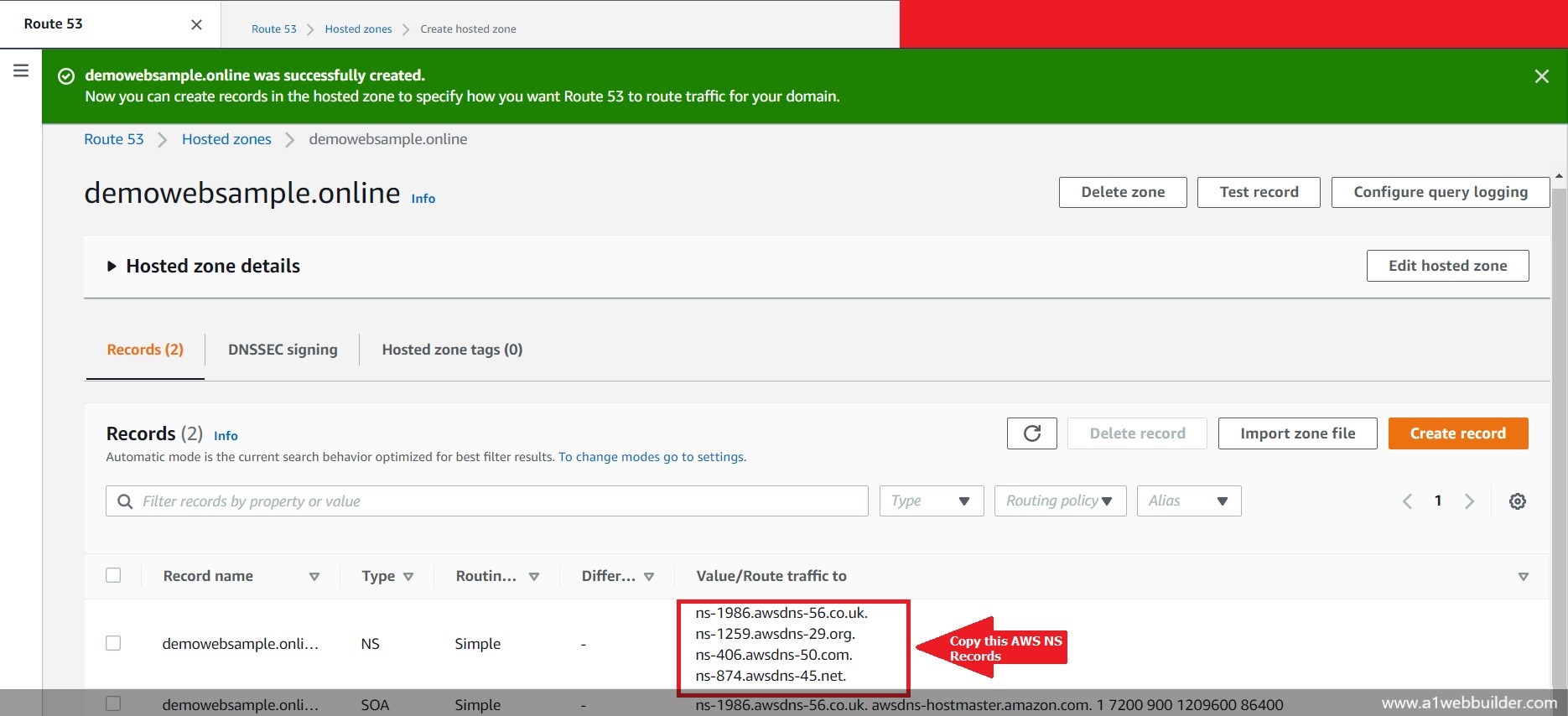
Task: Click the refresh records icon button
Action: [x=1031, y=433]
